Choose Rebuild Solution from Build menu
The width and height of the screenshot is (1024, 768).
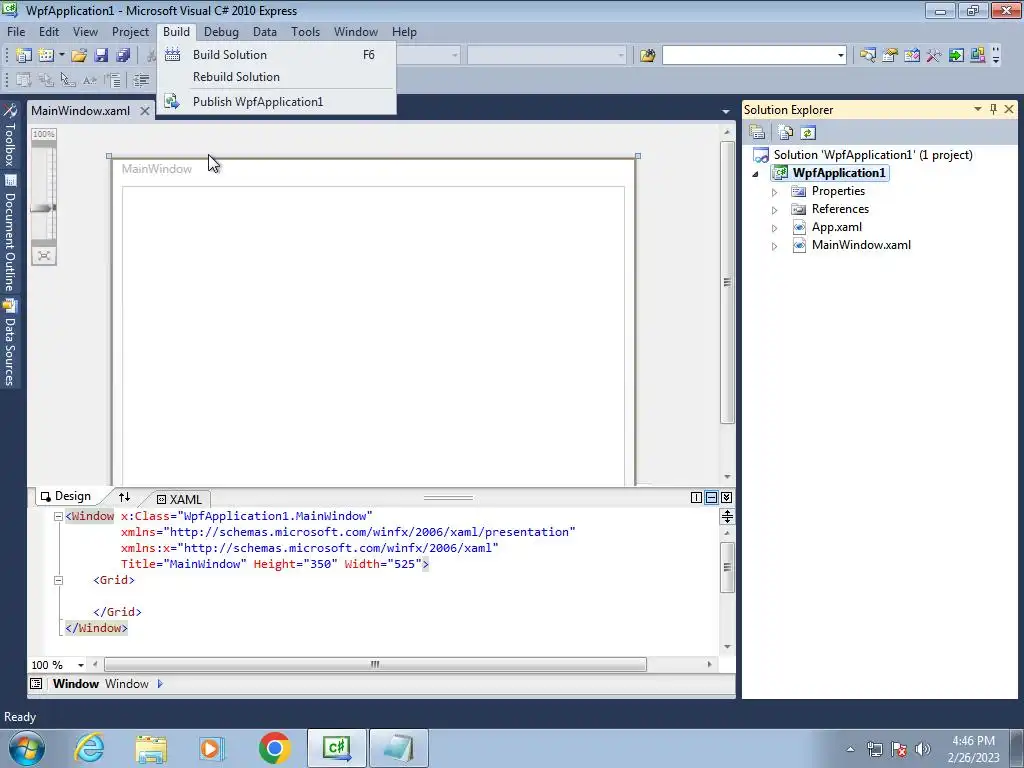[276, 76]
